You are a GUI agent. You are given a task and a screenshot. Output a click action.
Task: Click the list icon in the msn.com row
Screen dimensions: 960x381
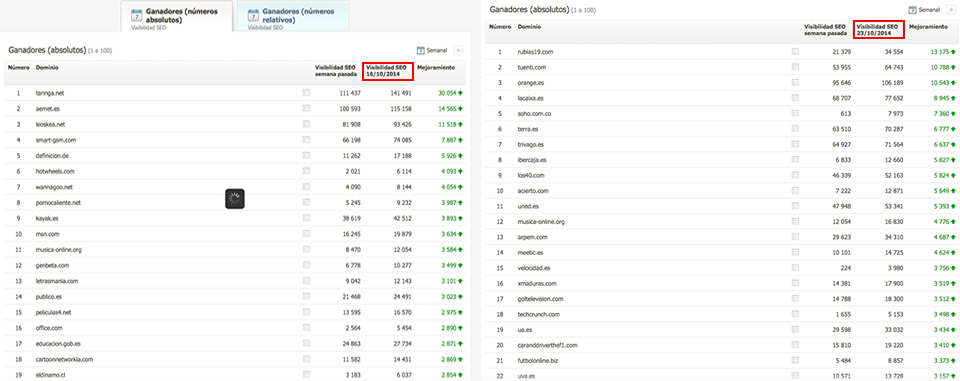306,234
